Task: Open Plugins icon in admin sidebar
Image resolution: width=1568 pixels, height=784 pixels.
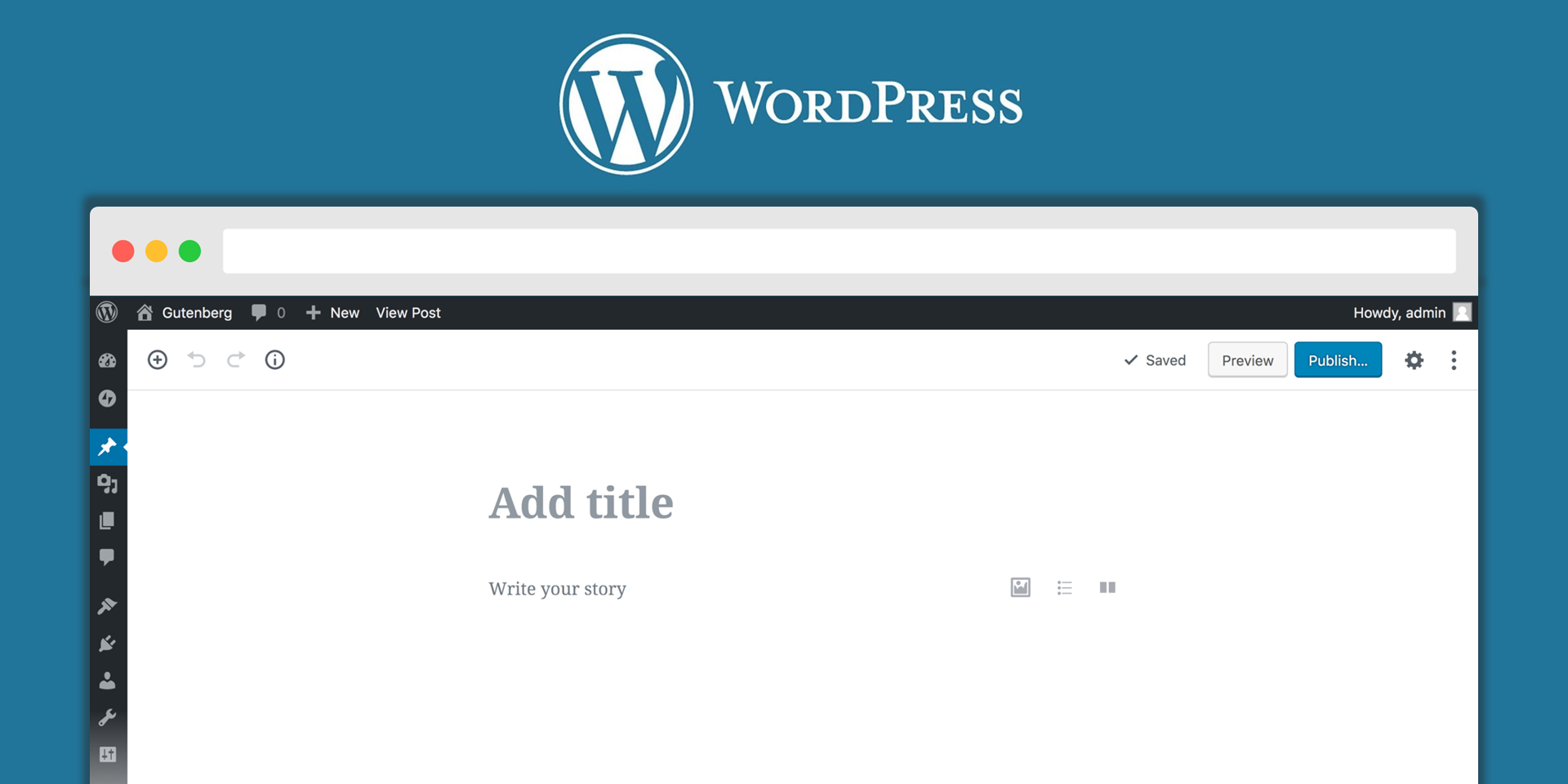Action: pos(108,644)
